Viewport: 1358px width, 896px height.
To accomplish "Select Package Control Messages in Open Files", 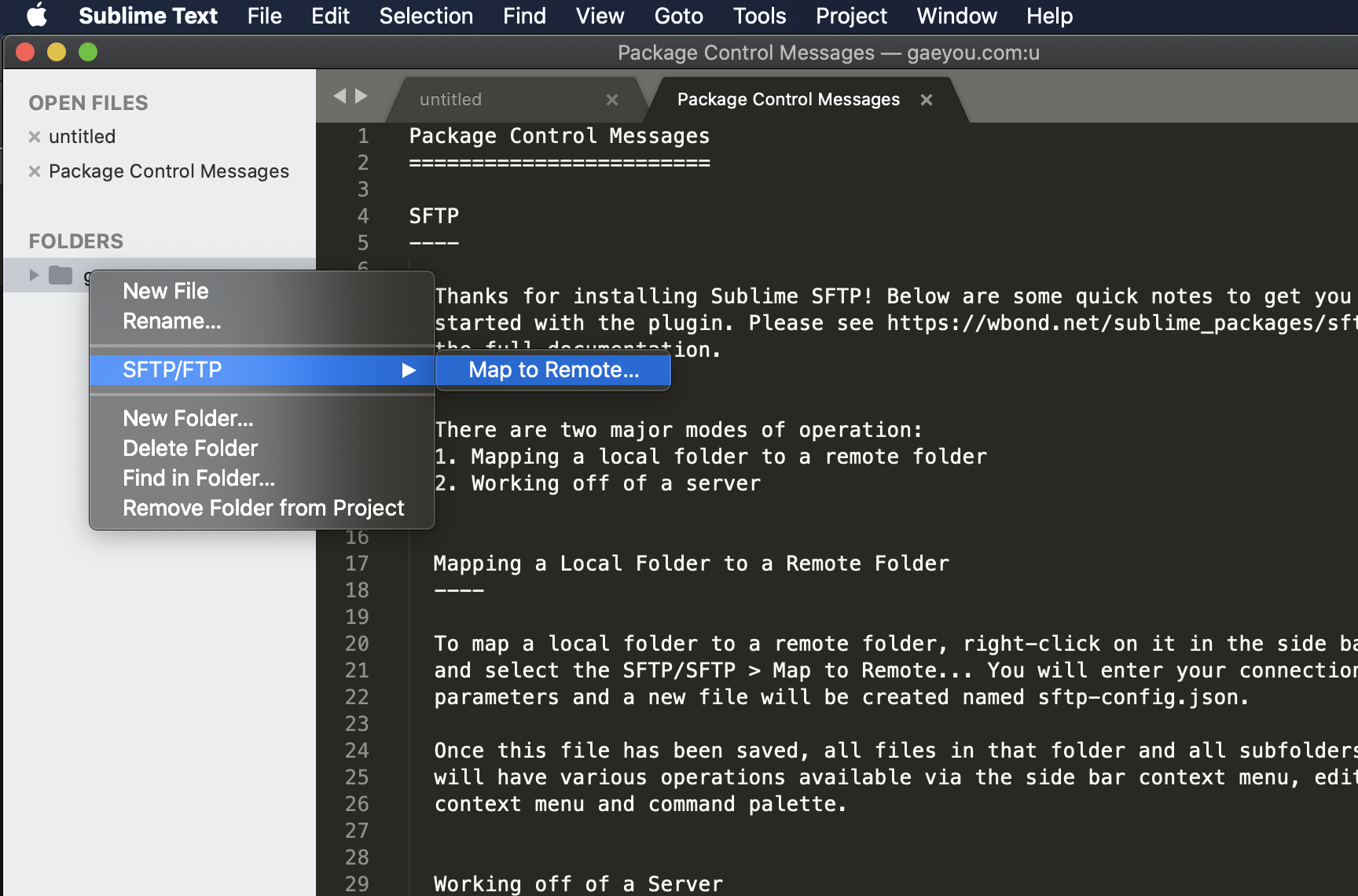I will click(169, 171).
